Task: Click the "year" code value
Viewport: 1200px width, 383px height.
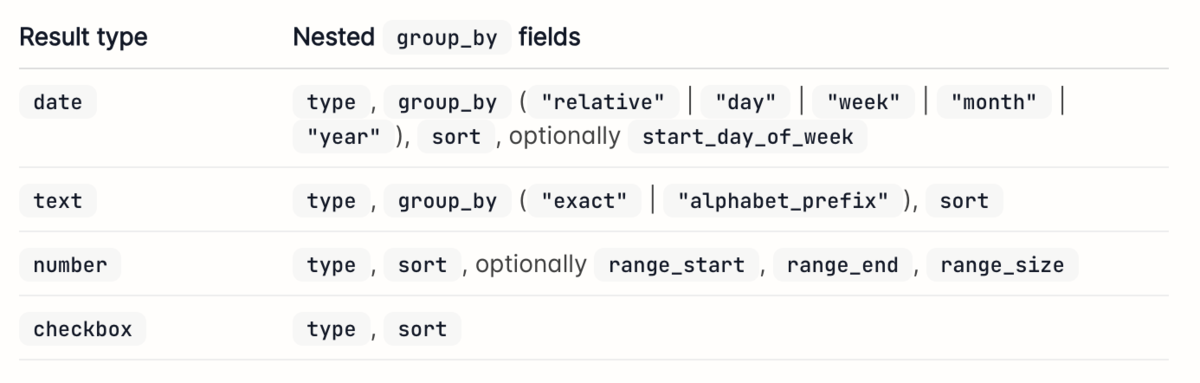Action: [343, 137]
